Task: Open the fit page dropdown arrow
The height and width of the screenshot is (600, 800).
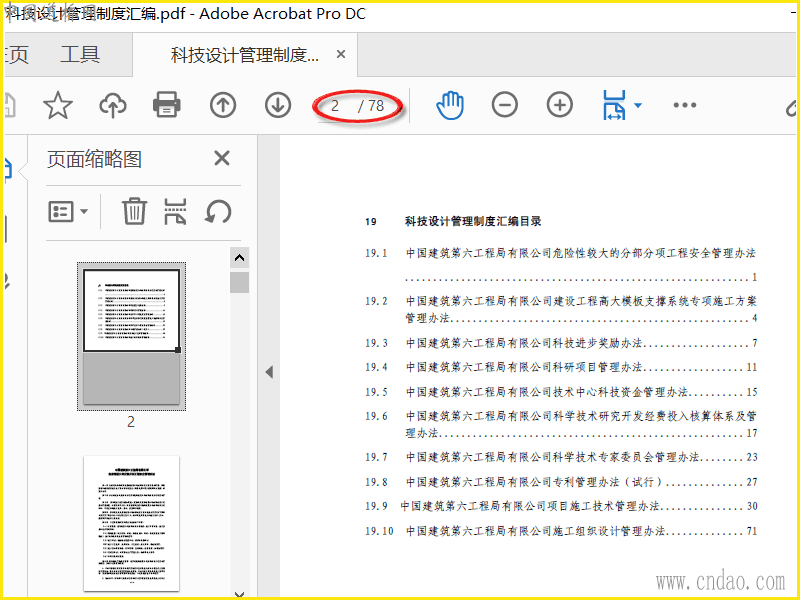Action: (638, 106)
